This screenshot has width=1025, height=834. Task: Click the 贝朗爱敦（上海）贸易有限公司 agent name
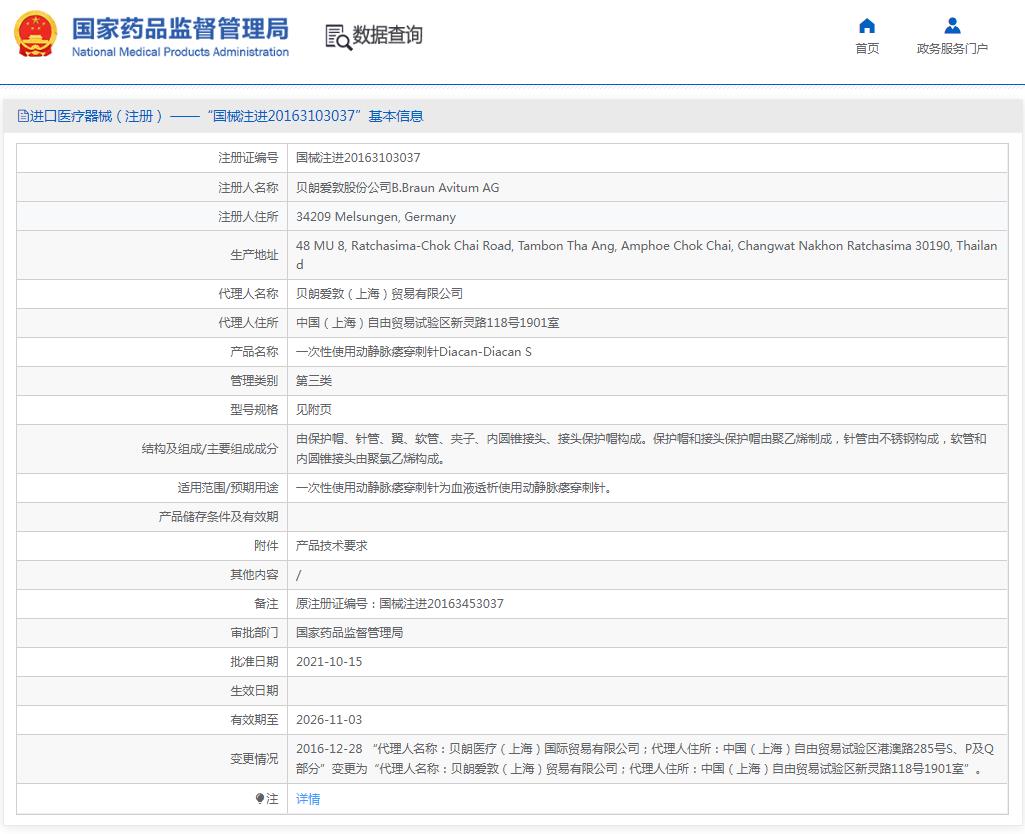coord(379,293)
